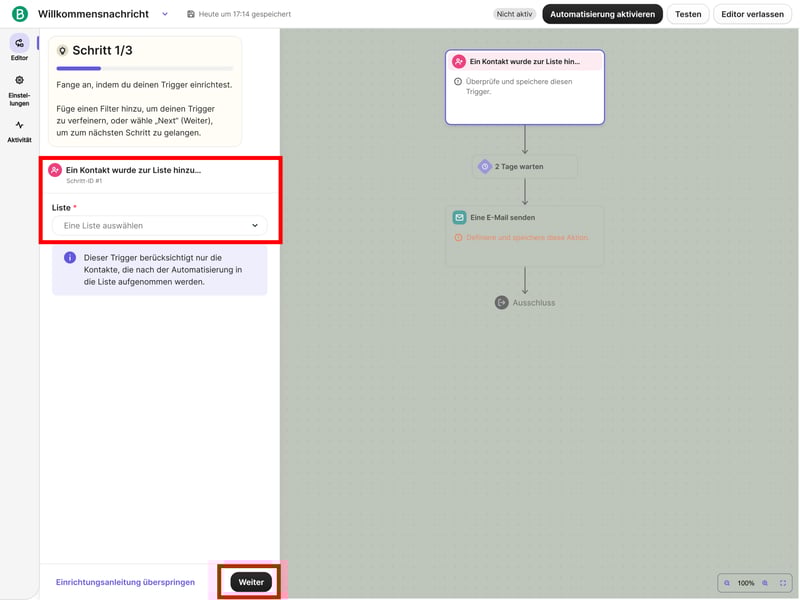
Task: Click the fit-to-screen fullscreen icon
Action: click(x=783, y=583)
